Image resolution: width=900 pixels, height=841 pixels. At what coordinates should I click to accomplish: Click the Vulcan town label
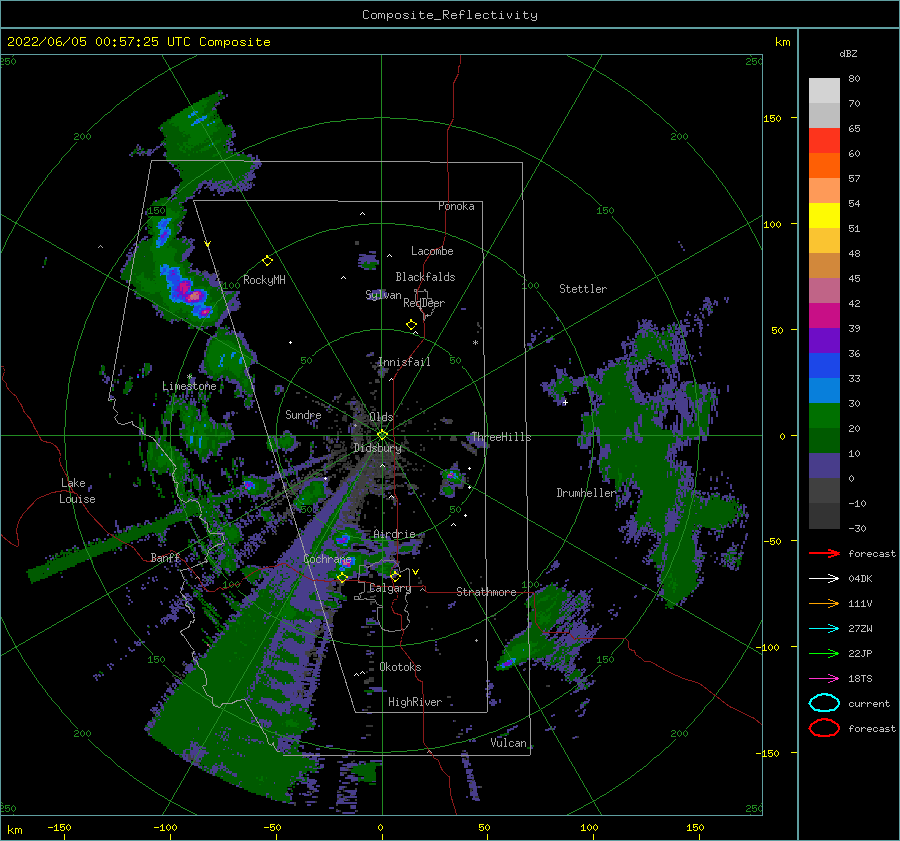click(x=509, y=743)
